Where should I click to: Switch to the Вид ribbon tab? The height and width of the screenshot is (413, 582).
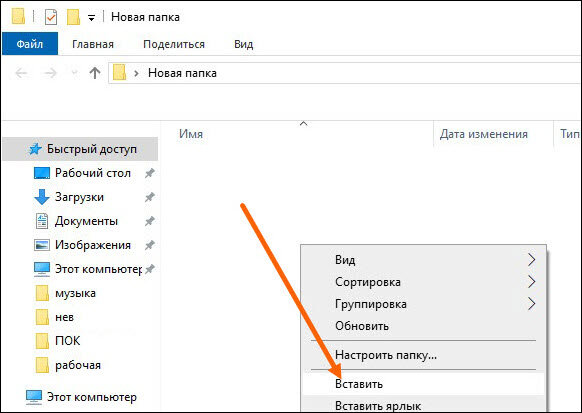(x=243, y=44)
